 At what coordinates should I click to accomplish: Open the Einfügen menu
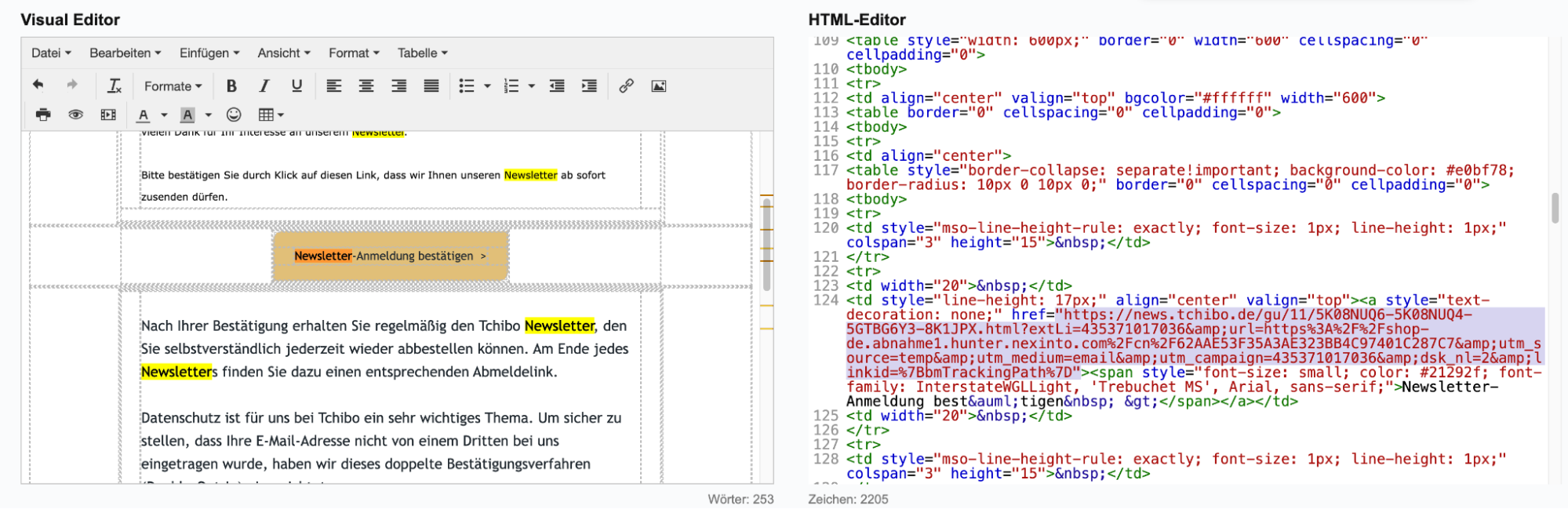209,53
